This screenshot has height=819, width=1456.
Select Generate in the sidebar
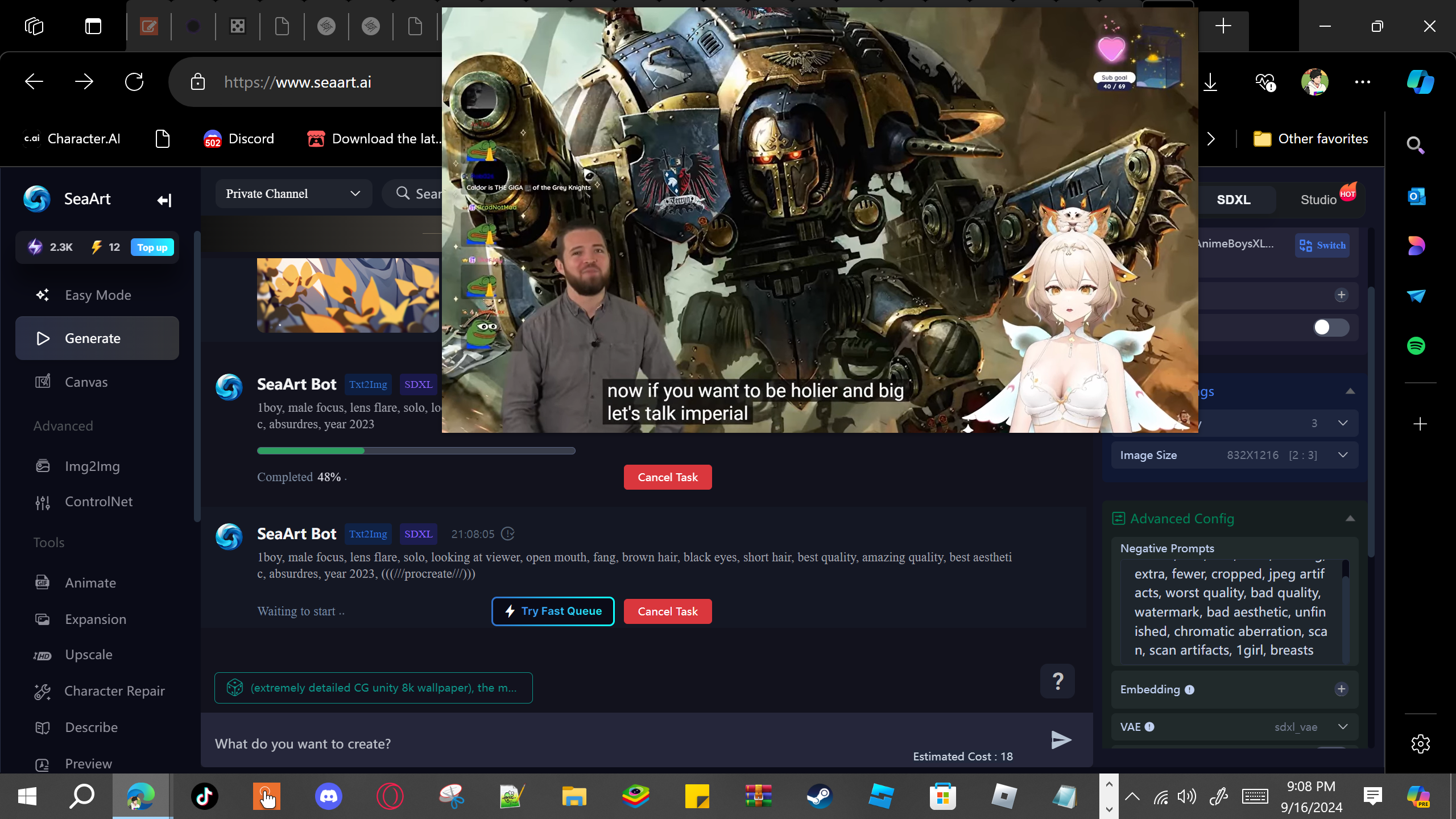pos(97,338)
